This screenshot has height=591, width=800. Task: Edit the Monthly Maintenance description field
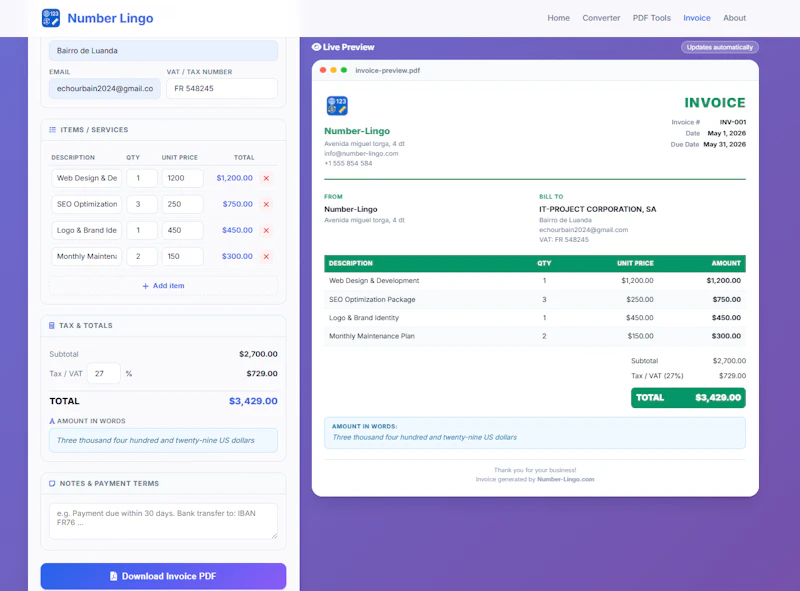[x=86, y=256]
